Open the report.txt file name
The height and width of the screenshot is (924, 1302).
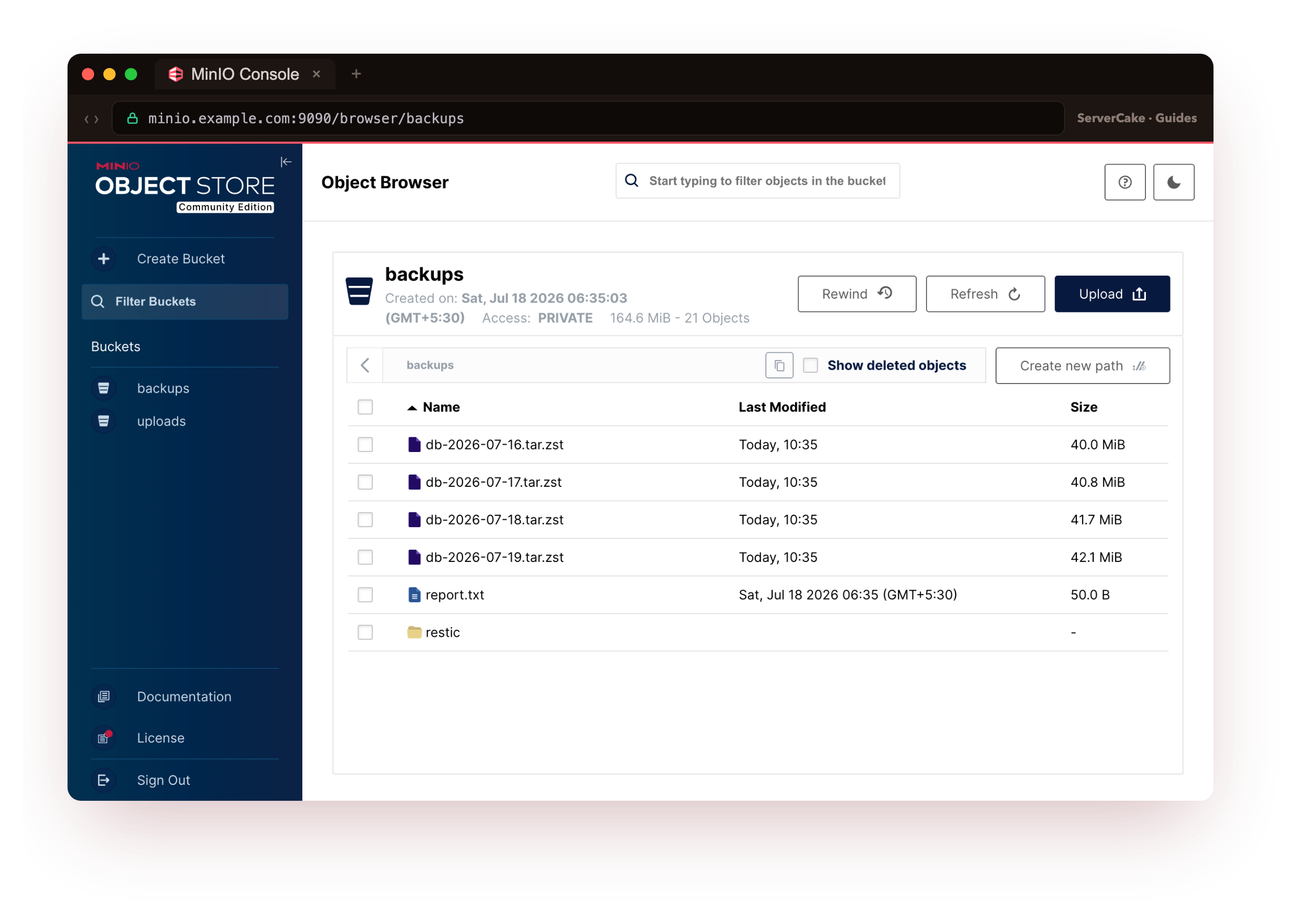(455, 595)
